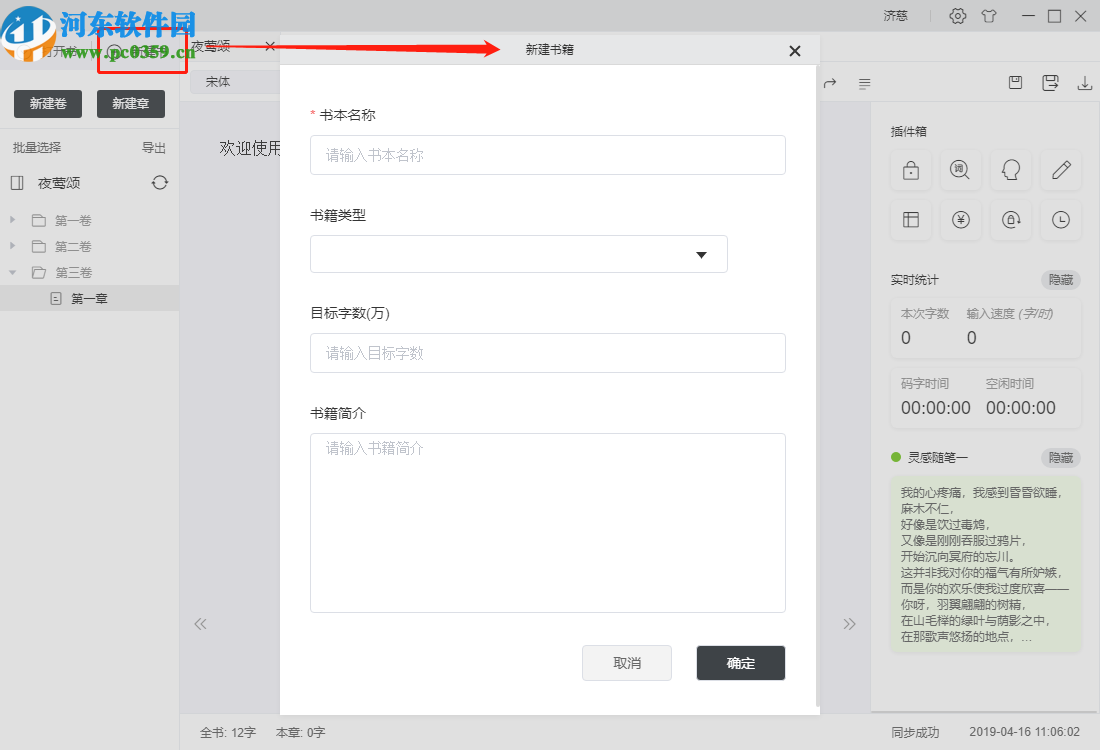Image resolution: width=1100 pixels, height=750 pixels.
Task: Open the character profile plugin
Action: point(1010,170)
